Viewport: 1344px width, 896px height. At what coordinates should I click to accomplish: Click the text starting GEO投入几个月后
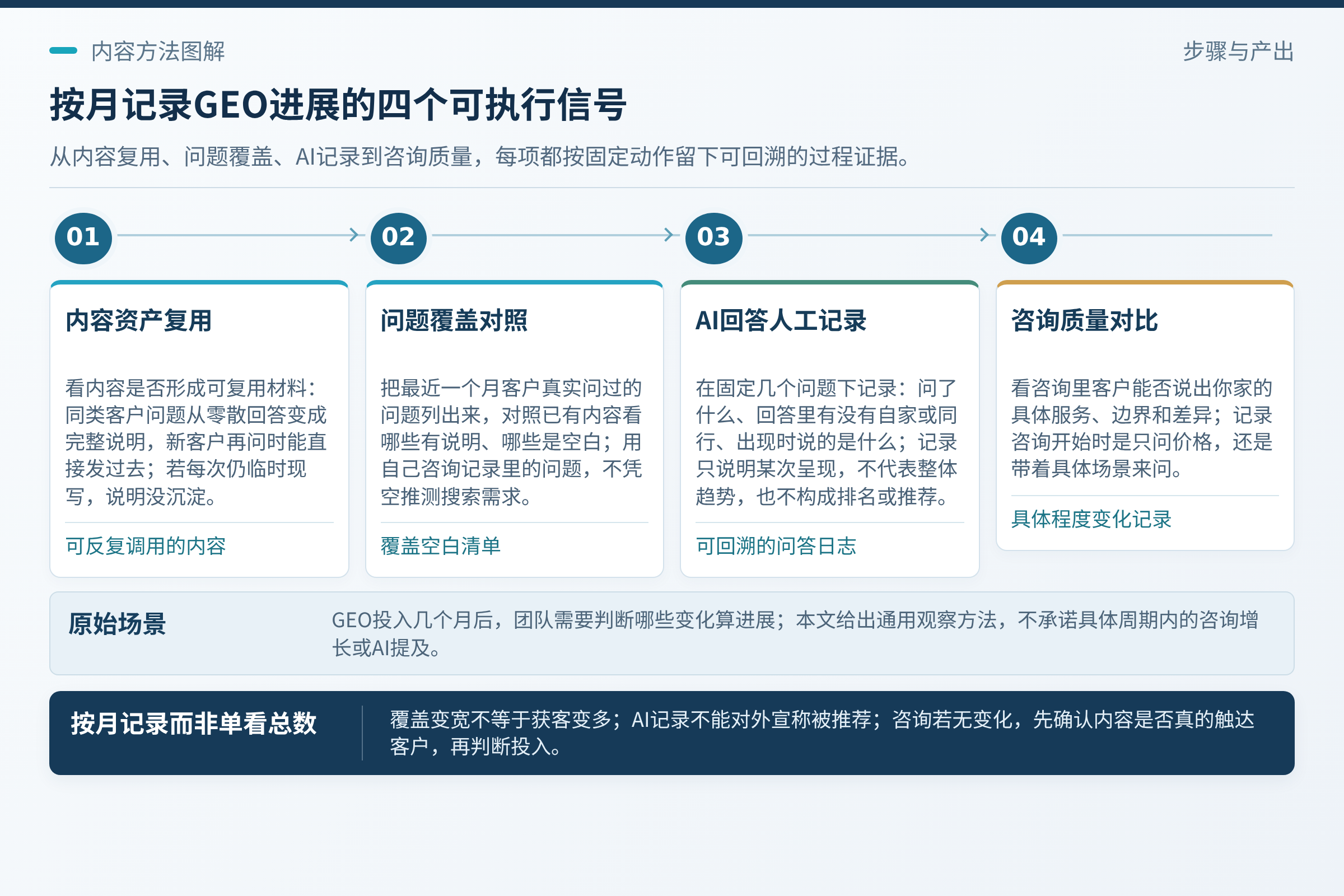point(795,634)
